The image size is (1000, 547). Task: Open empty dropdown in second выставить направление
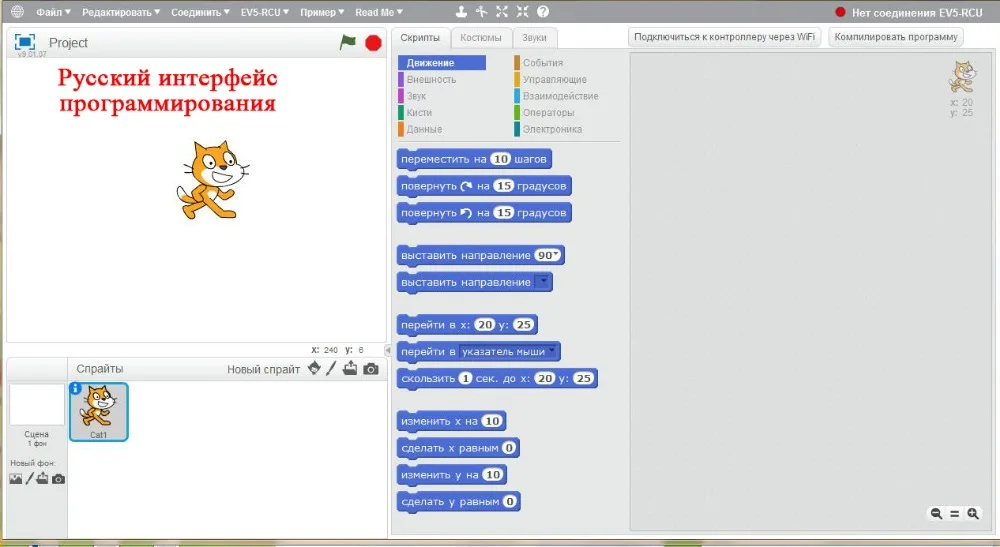[543, 282]
